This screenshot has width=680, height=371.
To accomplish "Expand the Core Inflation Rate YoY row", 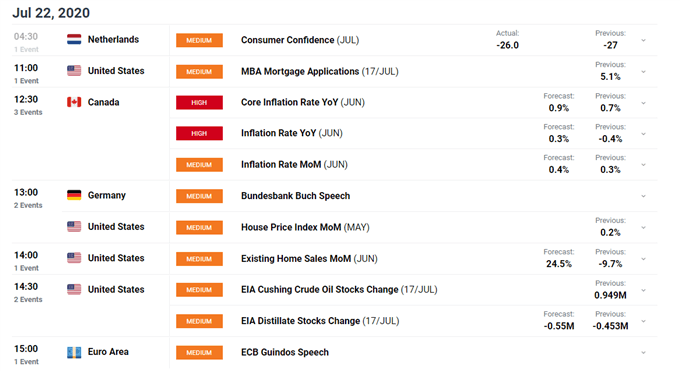I will tap(644, 103).
